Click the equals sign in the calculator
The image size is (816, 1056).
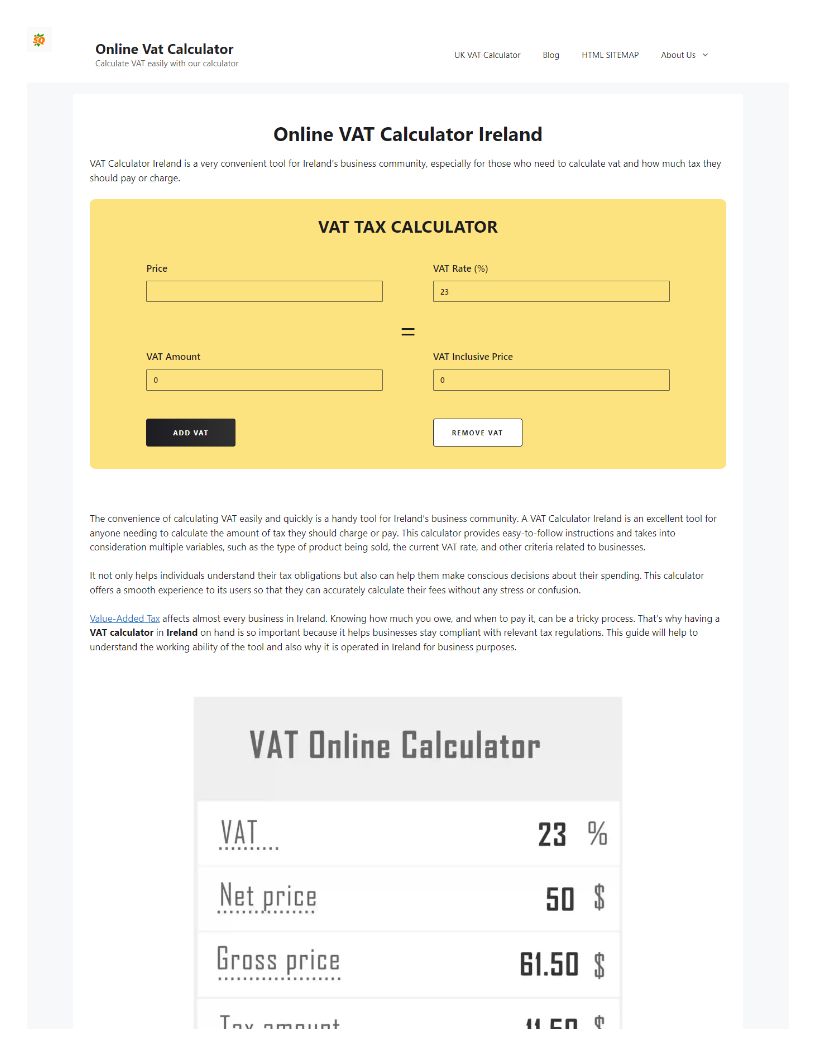[x=408, y=331]
